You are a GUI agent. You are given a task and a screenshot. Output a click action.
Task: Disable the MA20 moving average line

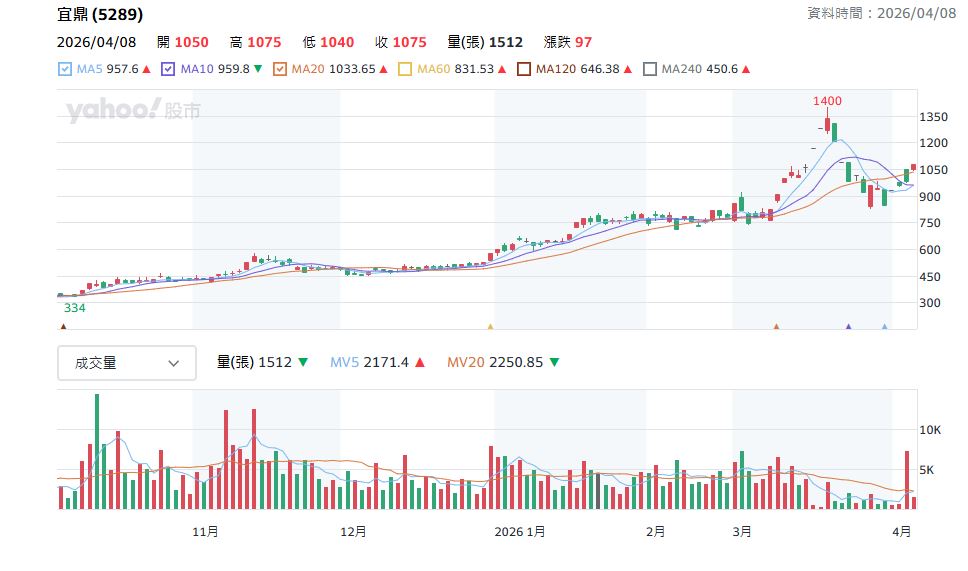pos(280,69)
